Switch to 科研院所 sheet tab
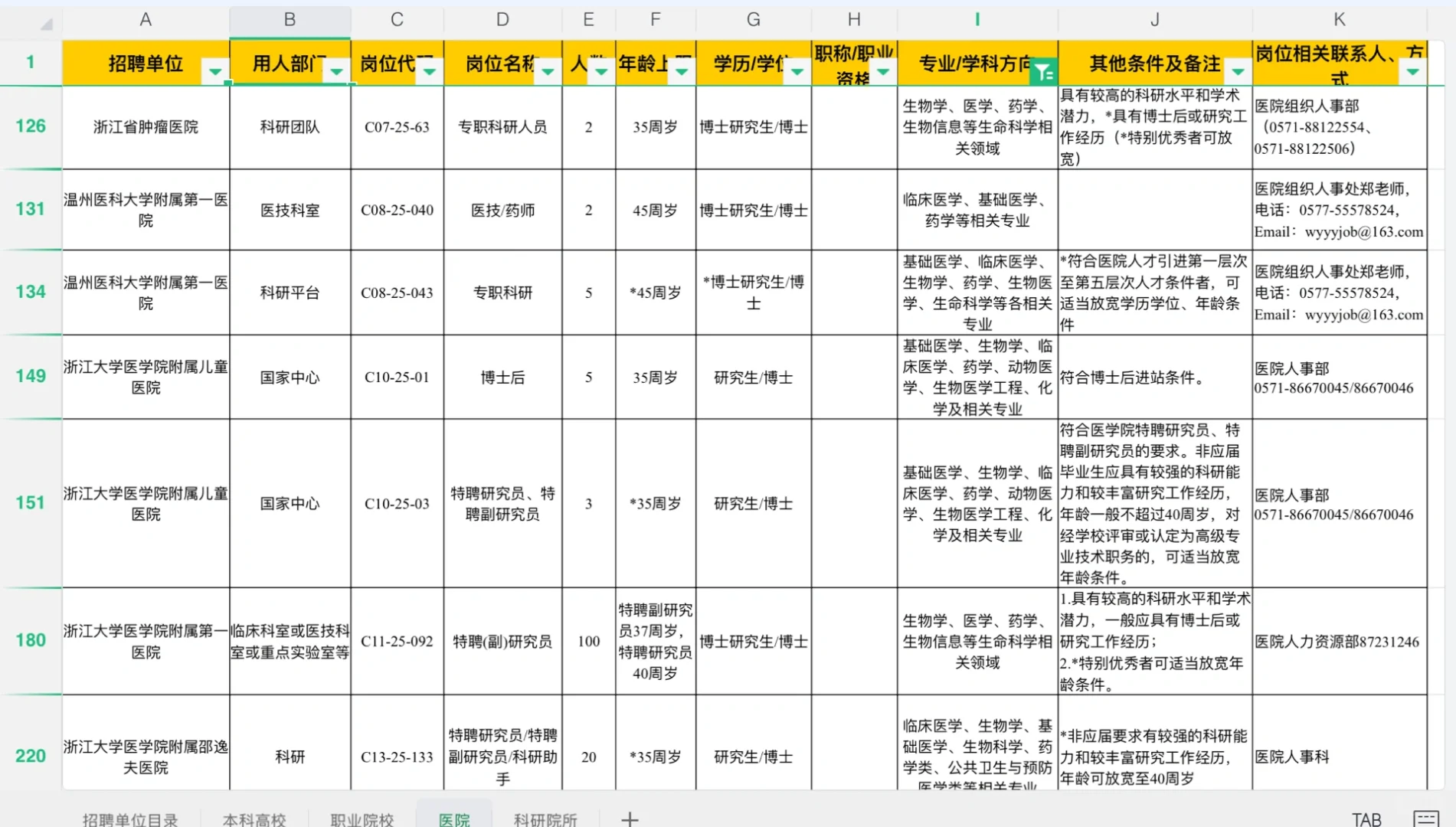The image size is (1456, 827). (545, 819)
